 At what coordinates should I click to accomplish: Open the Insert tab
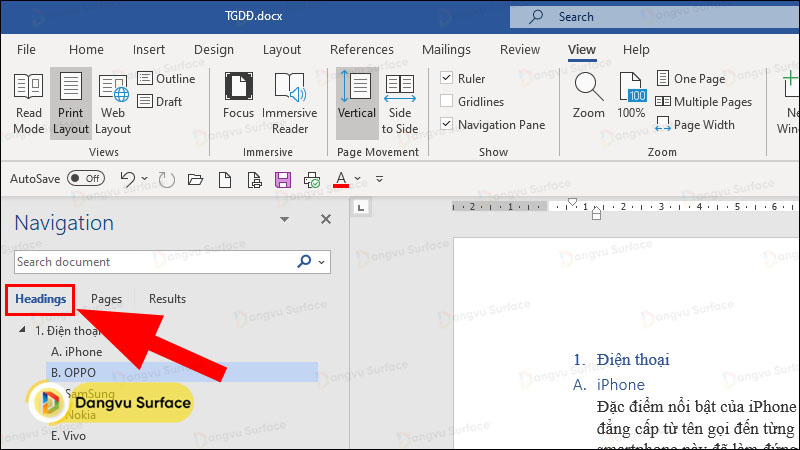148,49
